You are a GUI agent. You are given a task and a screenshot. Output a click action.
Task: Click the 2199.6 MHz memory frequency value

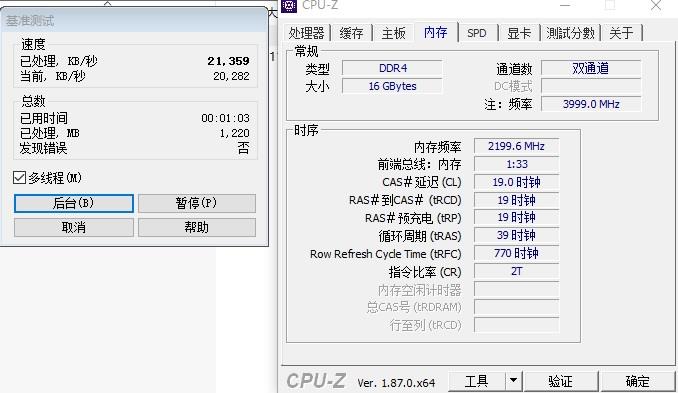[516, 146]
